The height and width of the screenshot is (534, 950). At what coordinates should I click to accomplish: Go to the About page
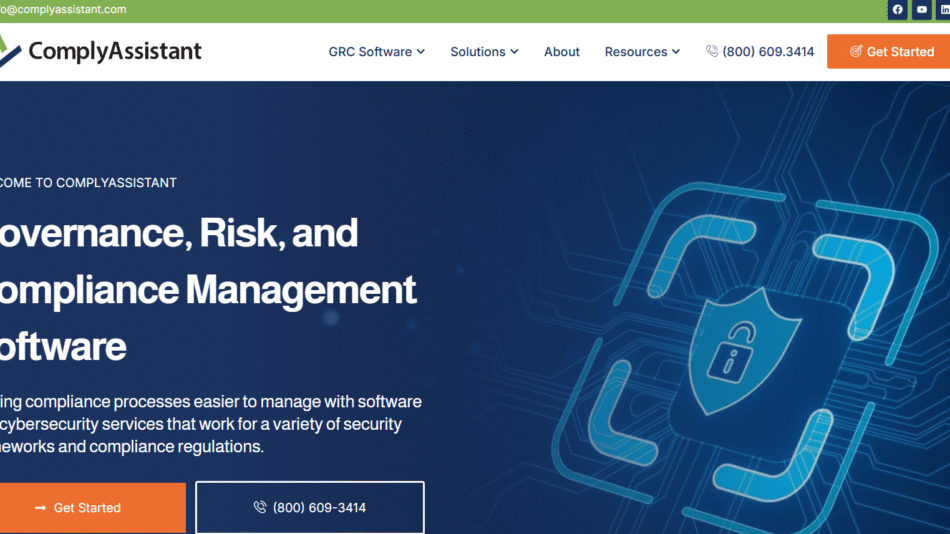562,51
